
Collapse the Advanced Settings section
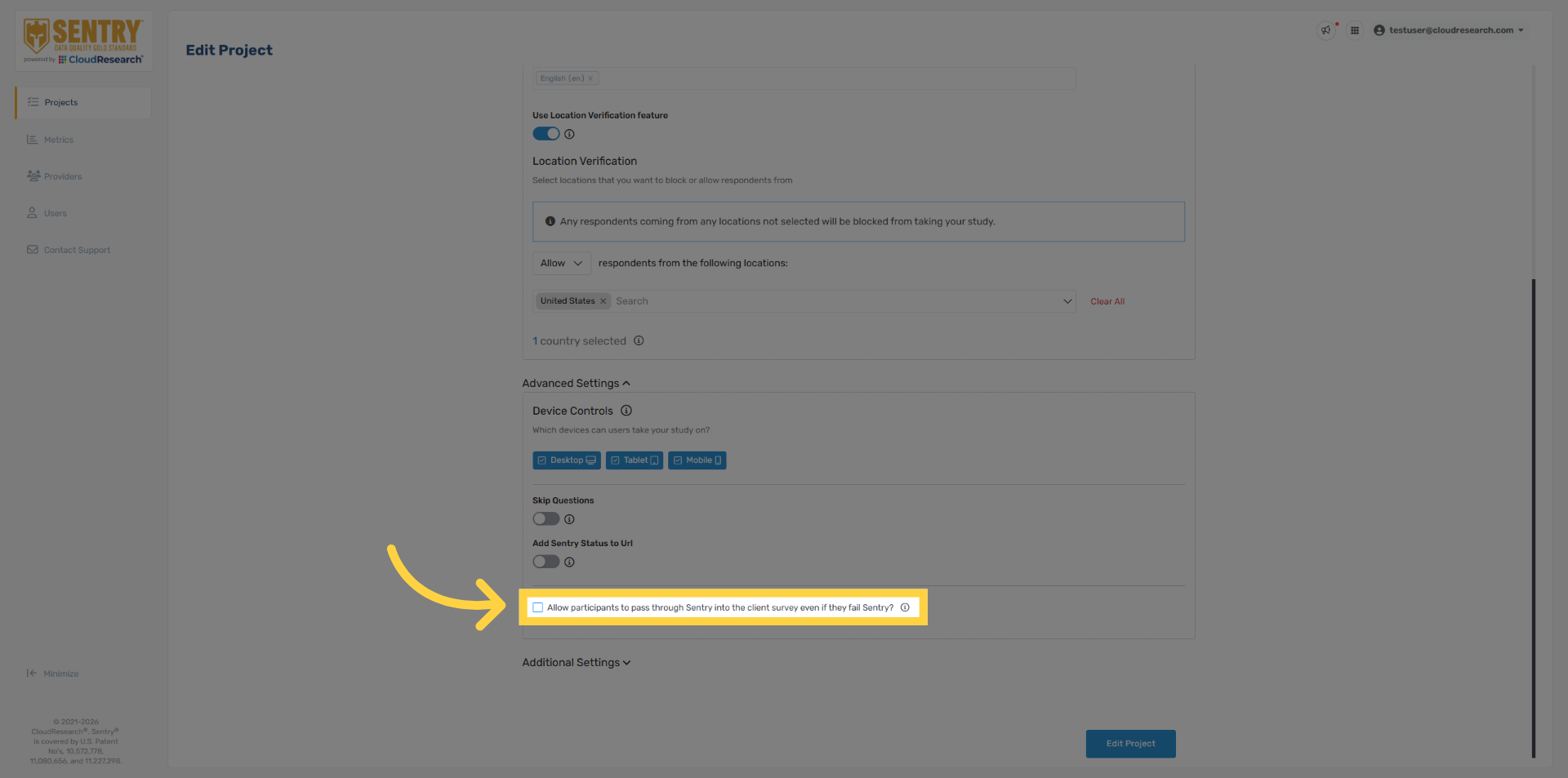tap(577, 383)
